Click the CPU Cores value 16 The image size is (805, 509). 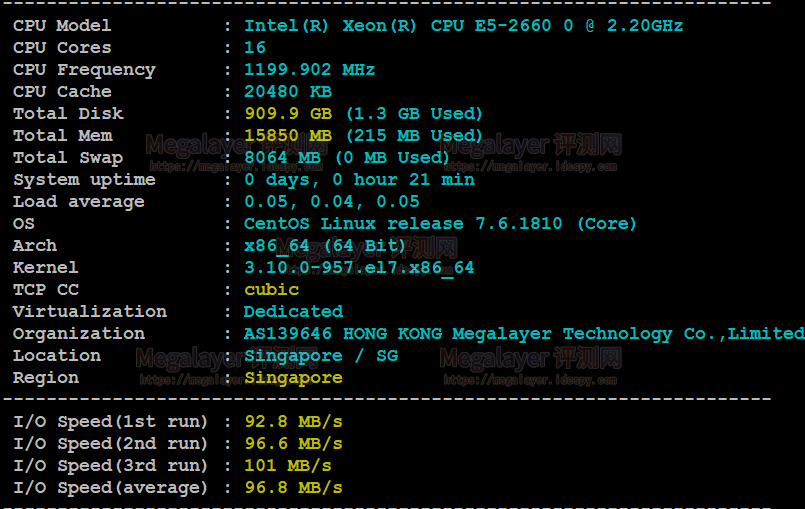point(255,48)
